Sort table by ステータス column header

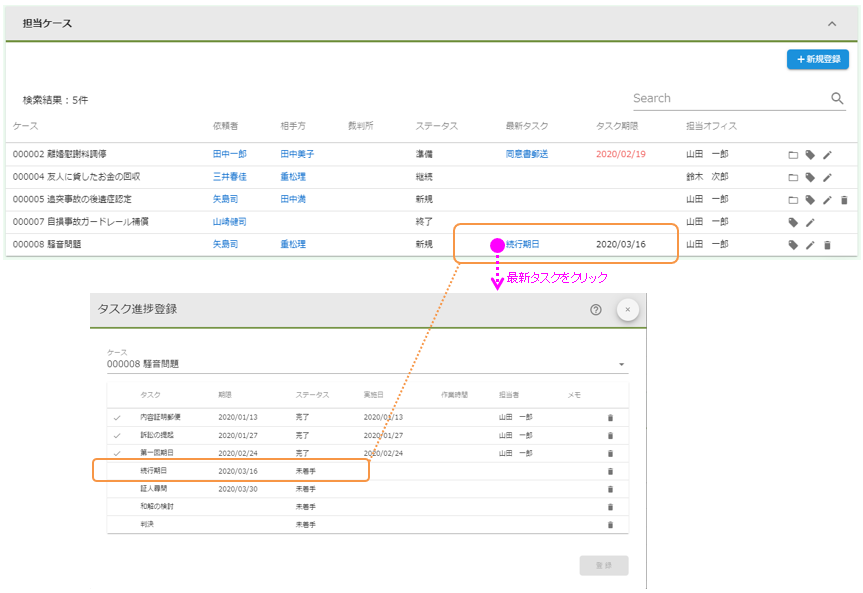[x=436, y=126]
